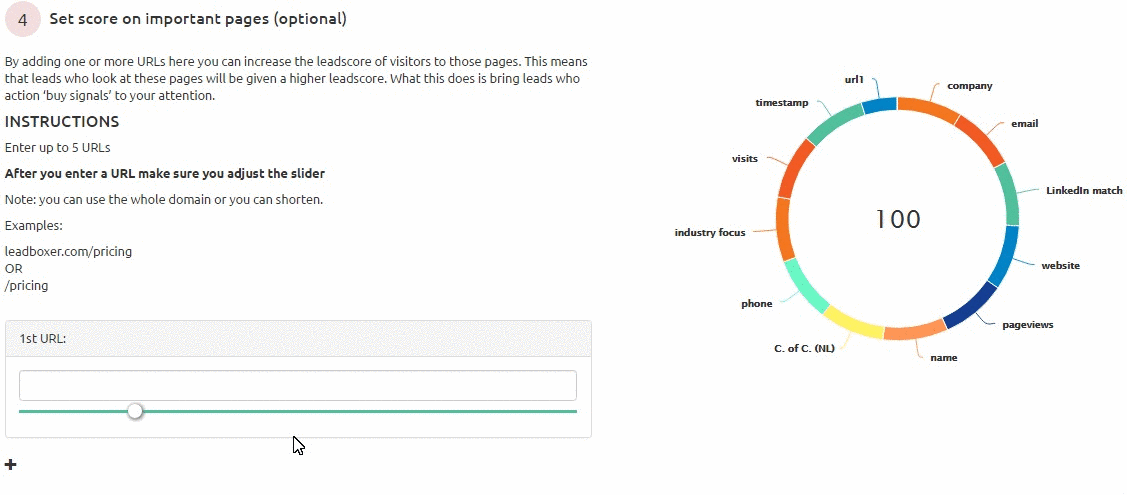Image resolution: width=1127 pixels, height=495 pixels.
Task: Click the LinkedIn match chart segment
Action: 1009,194
